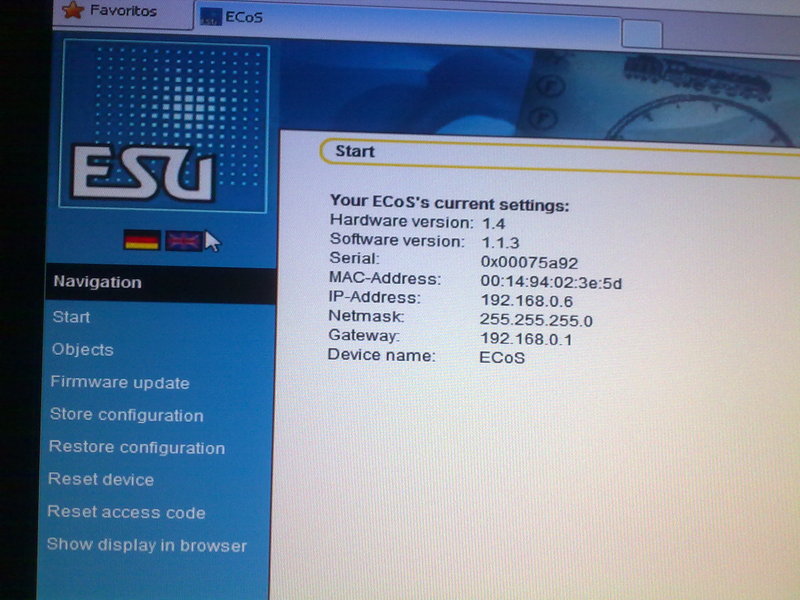
Task: Open Reset device page
Action: coord(101,479)
